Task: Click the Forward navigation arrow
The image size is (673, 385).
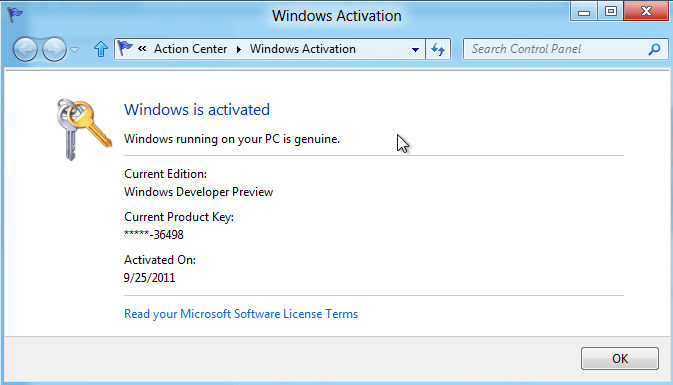Action: point(54,49)
